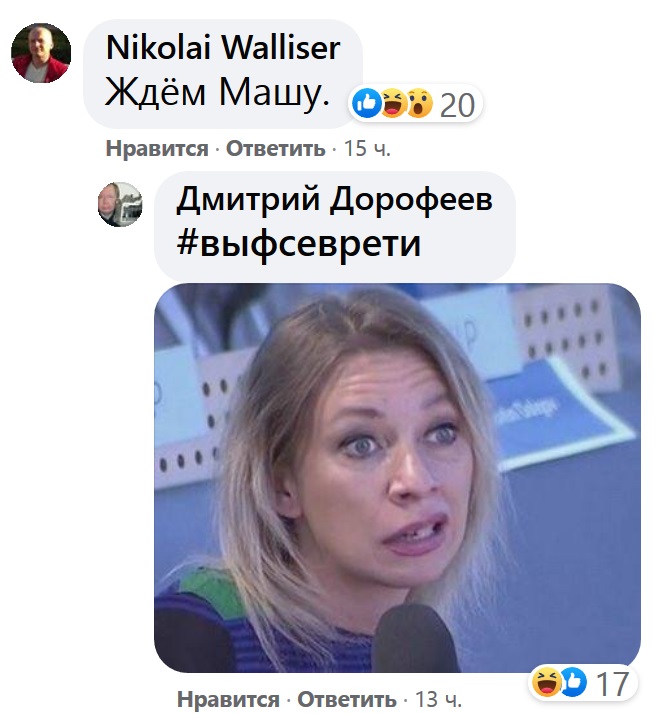Open the 13 ч. timestamp link

point(439,699)
